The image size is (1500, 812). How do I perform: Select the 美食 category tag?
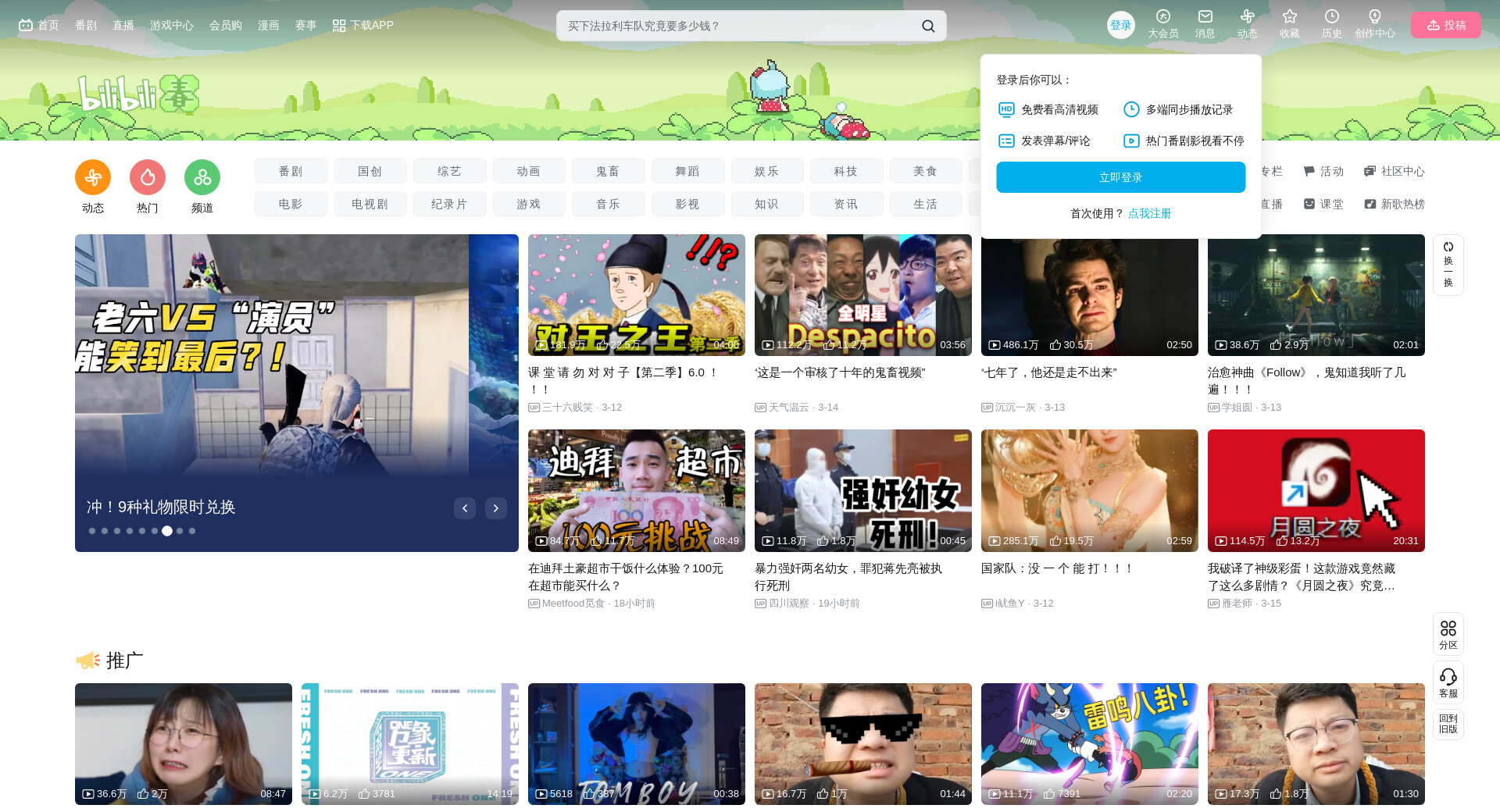[x=926, y=171]
